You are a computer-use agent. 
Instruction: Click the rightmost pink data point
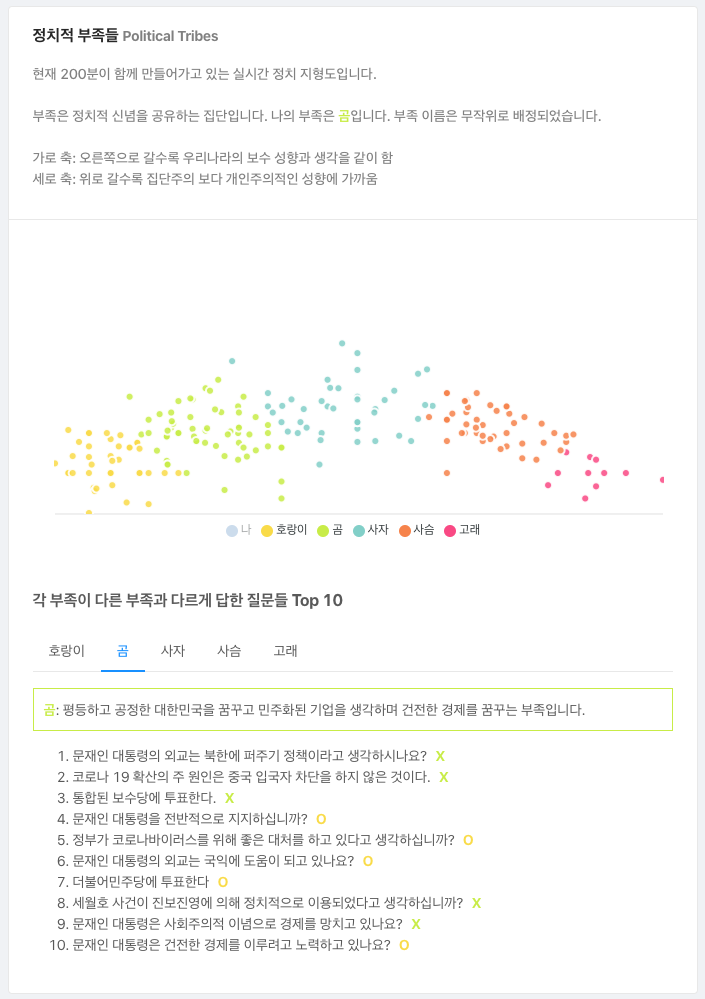pyautogui.click(x=662, y=480)
